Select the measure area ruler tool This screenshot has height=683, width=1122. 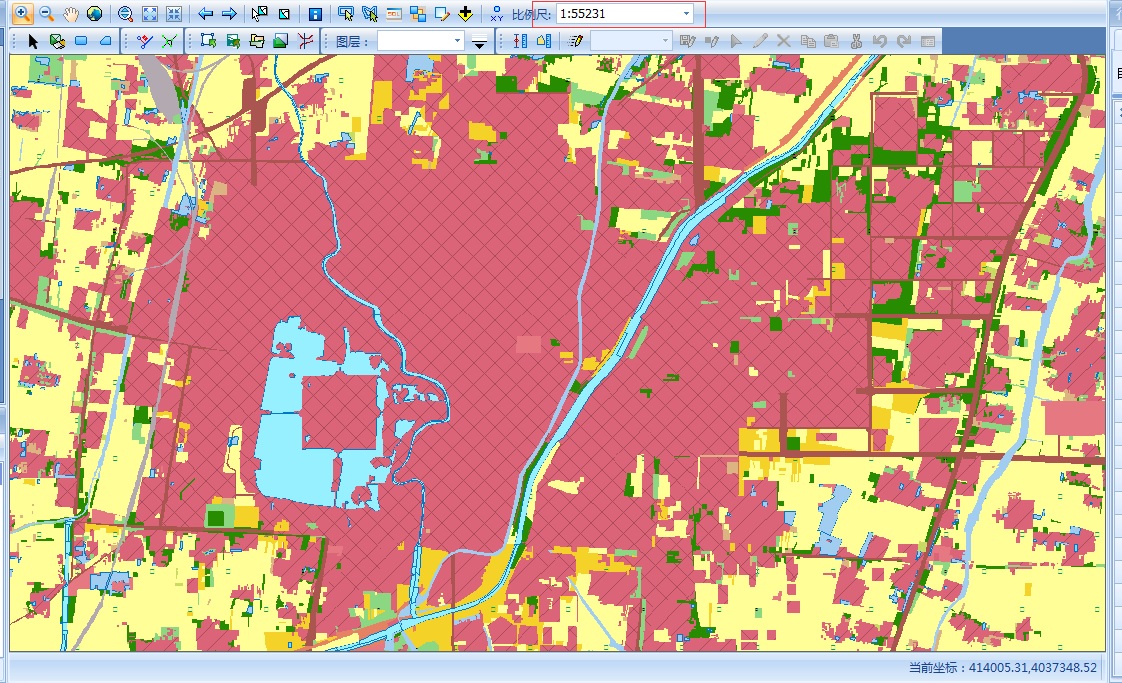[x=544, y=41]
